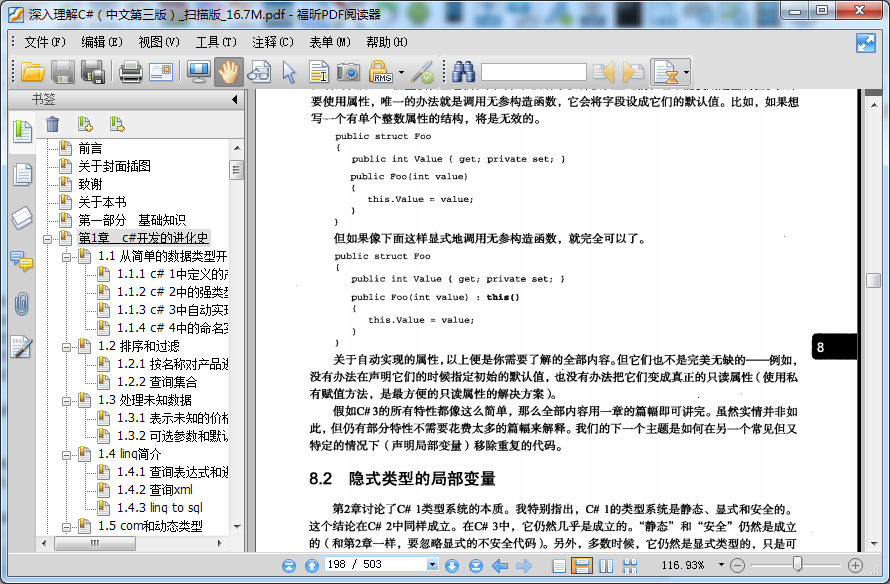Go to the next page
This screenshot has width=890, height=584.
pyautogui.click(x=452, y=565)
